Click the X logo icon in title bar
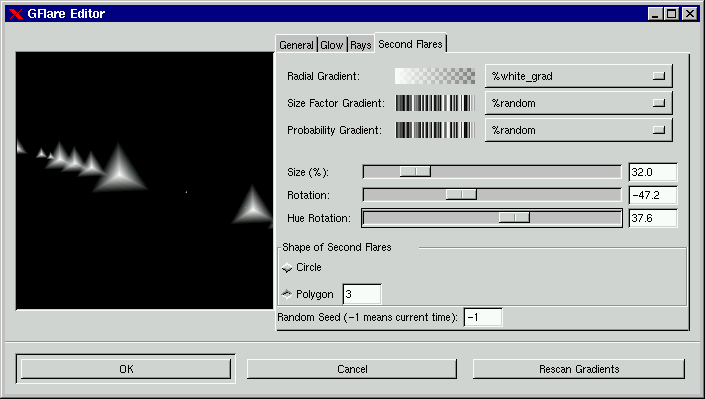This screenshot has width=705, height=399. pos(15,13)
